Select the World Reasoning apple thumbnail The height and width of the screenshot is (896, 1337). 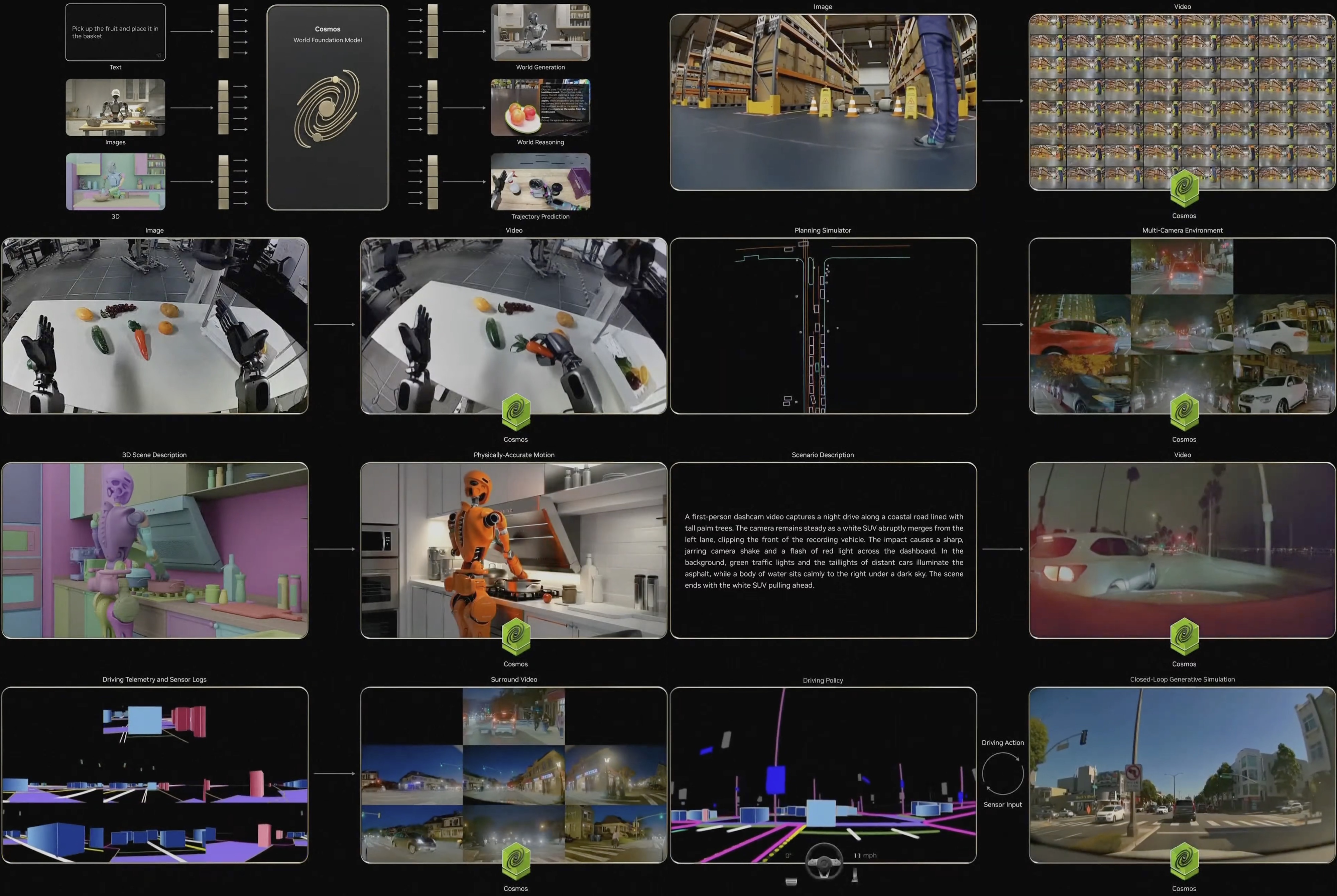pyautogui.click(x=540, y=108)
